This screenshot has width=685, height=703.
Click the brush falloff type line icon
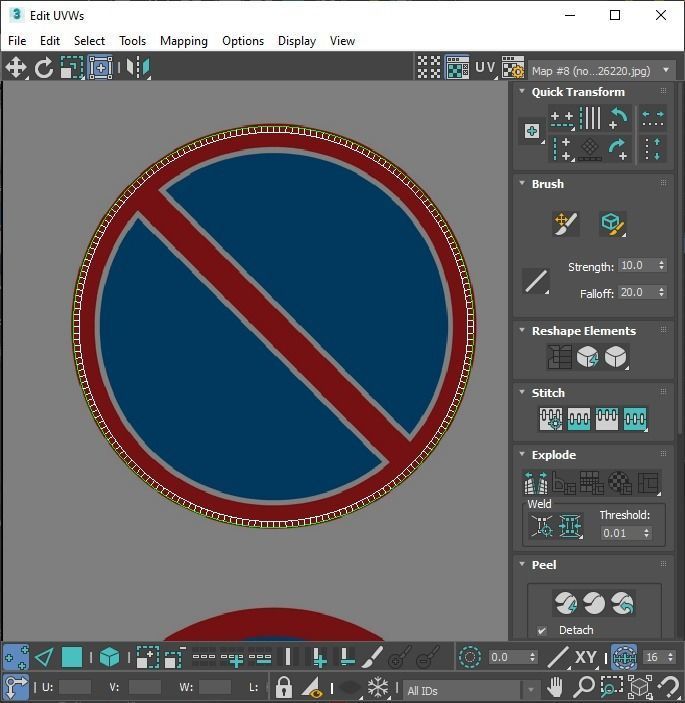tap(536, 281)
